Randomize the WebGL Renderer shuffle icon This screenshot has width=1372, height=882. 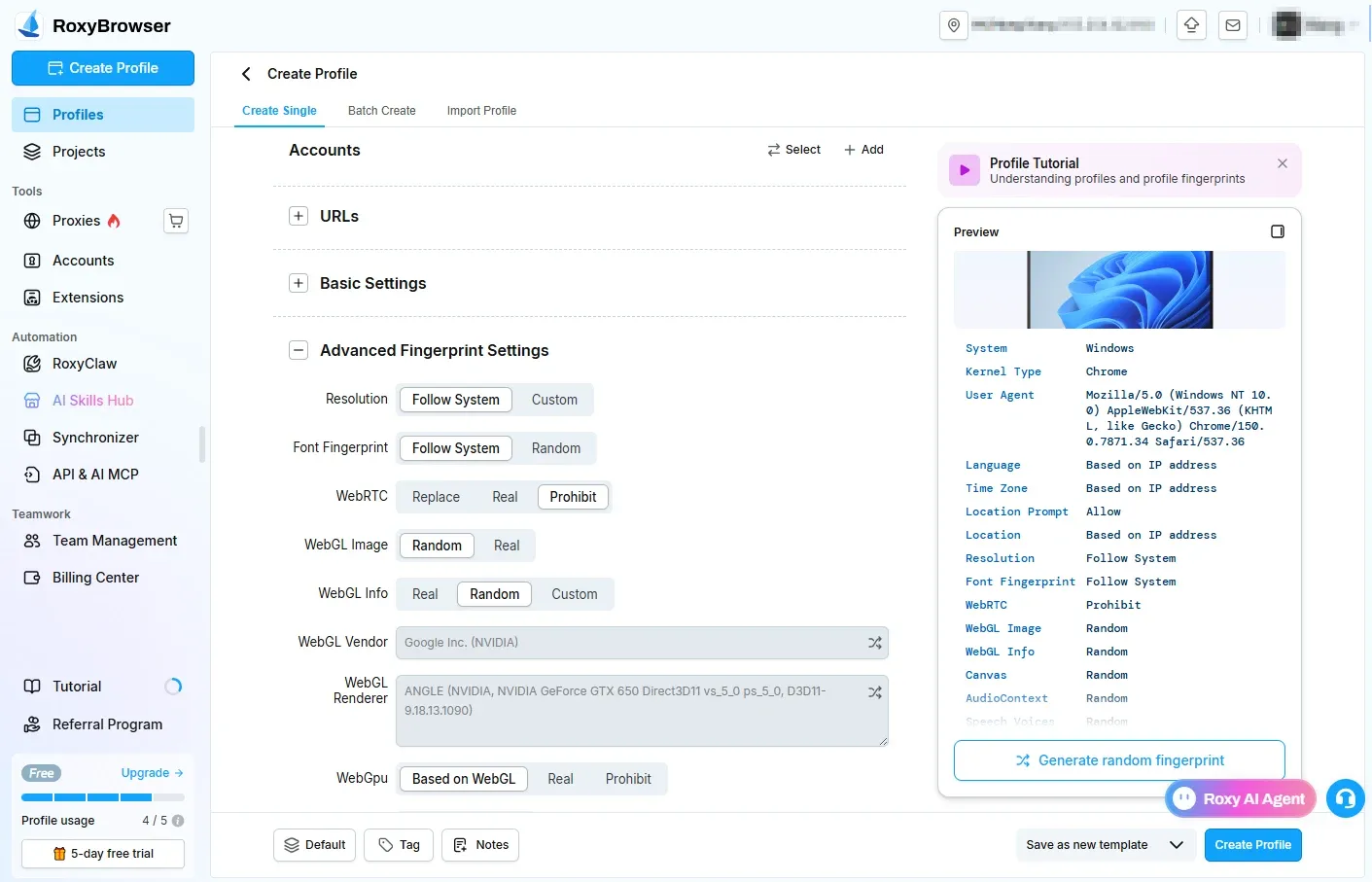(x=874, y=691)
